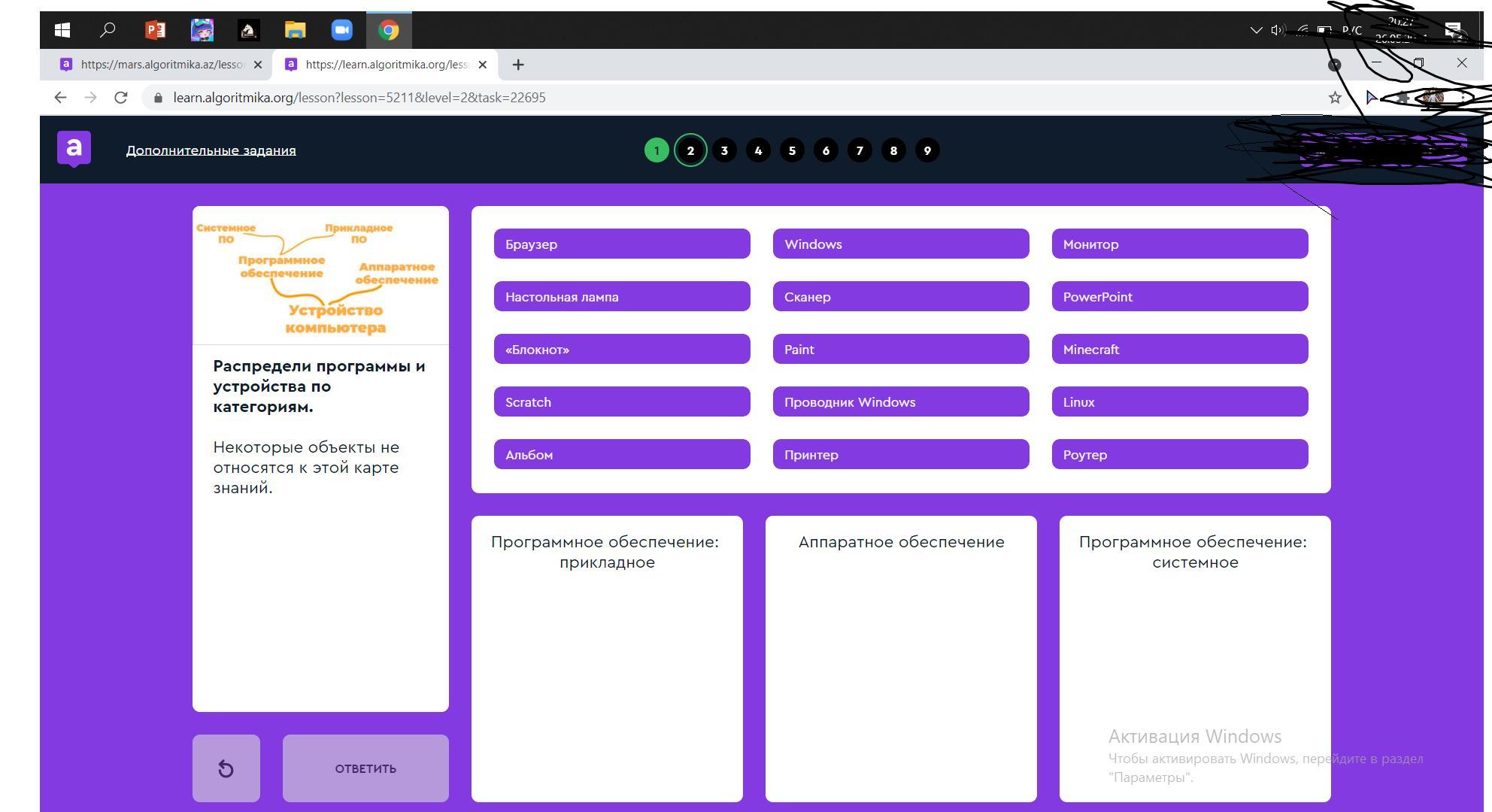Click the Algoritmika logo
This screenshot has height=812, width=1492.
74,149
